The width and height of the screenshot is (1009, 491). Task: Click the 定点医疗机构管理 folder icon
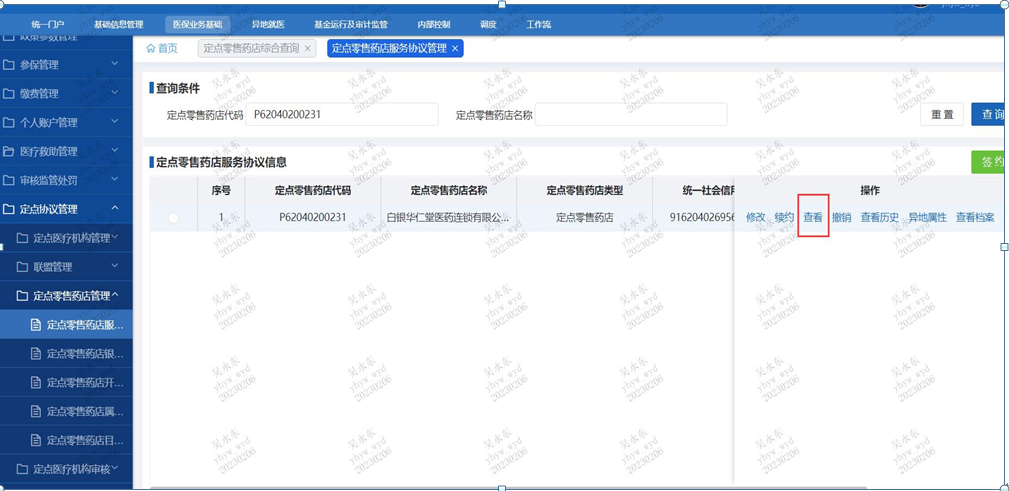[x=22, y=238]
